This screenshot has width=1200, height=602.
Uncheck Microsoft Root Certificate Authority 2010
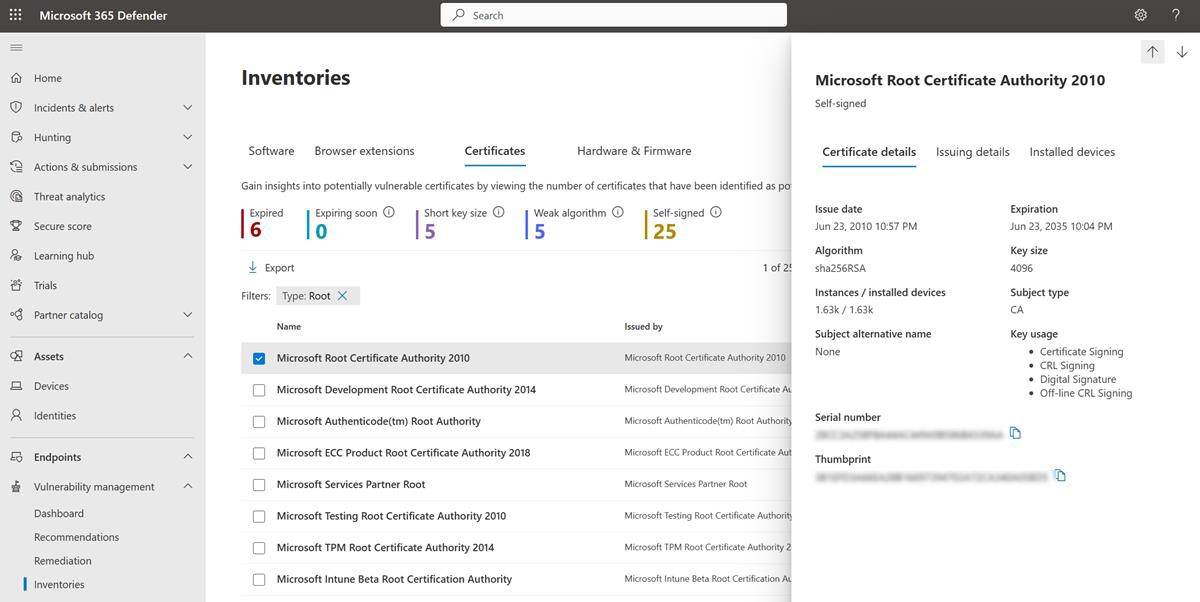(259, 357)
